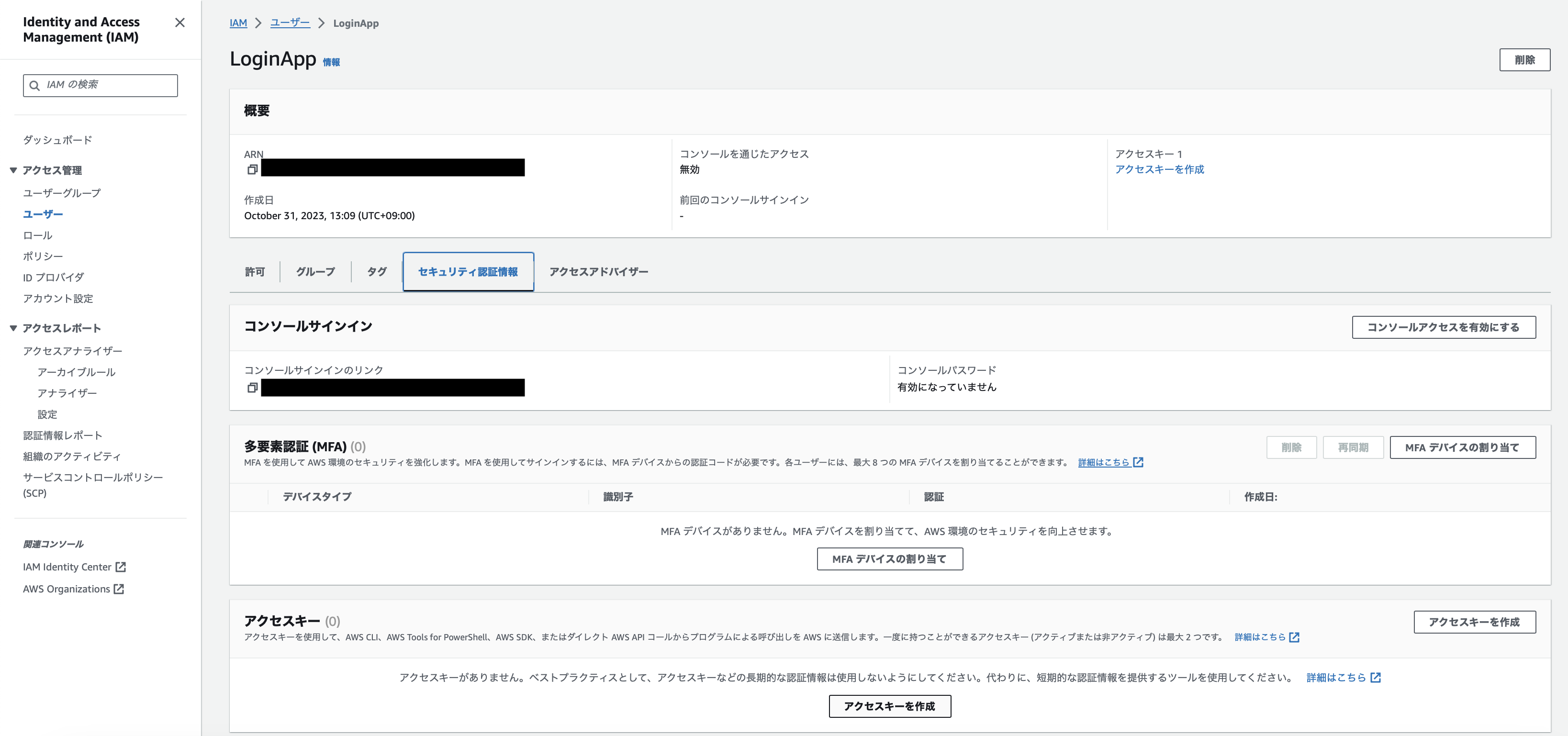This screenshot has height=736, width=1568.
Task: Close the IAM navigation sidebar
Action: coord(179,22)
